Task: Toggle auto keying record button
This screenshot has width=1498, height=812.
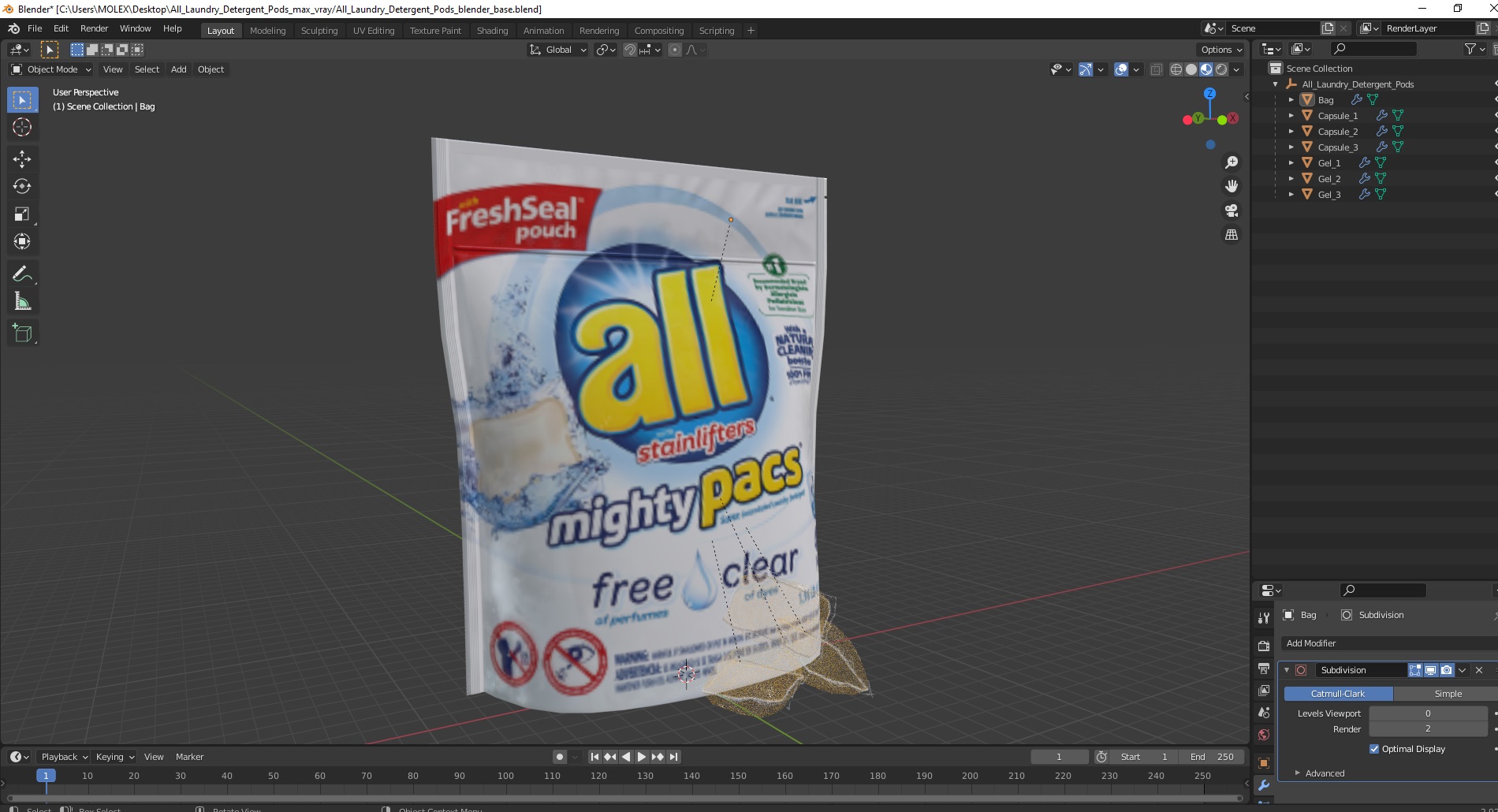Action: point(559,757)
